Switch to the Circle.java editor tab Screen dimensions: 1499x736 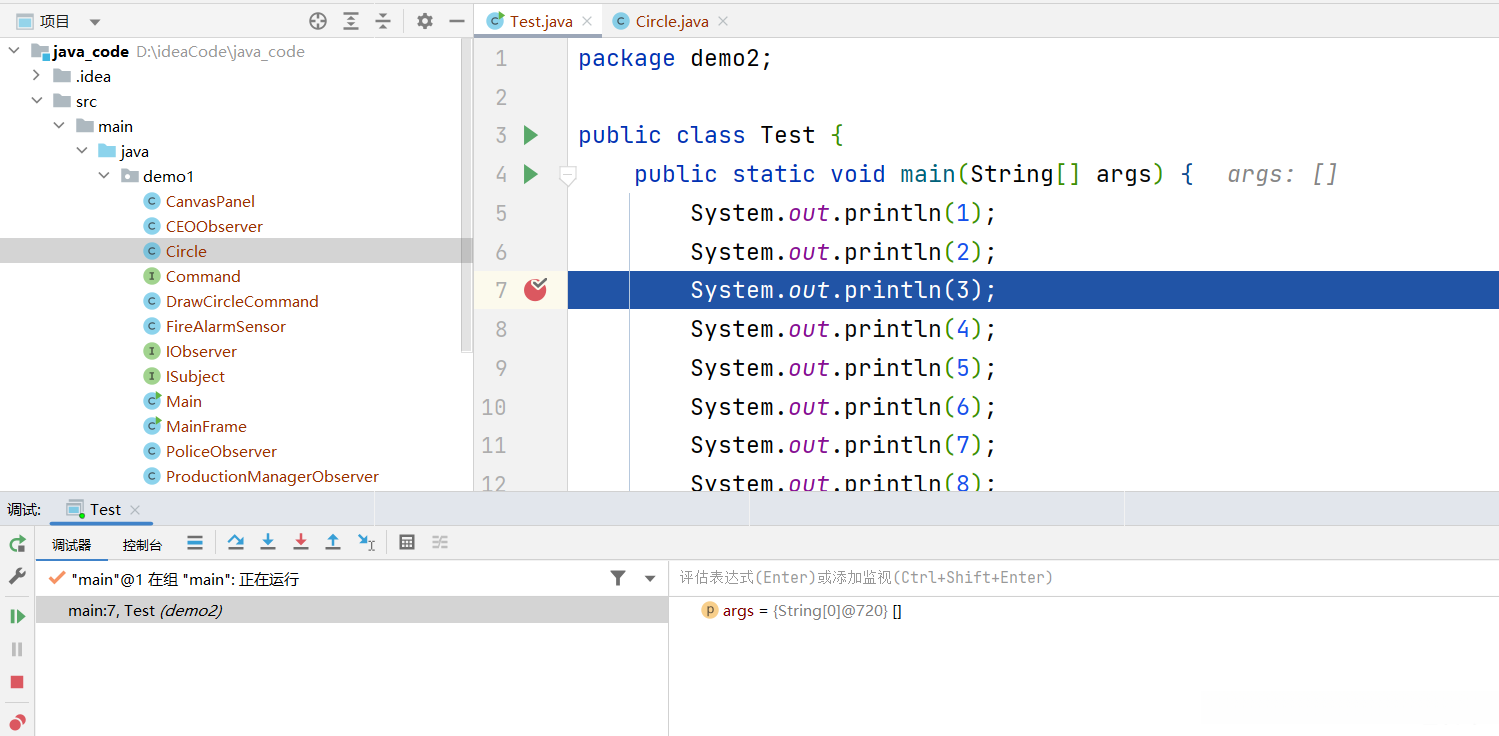(x=672, y=21)
